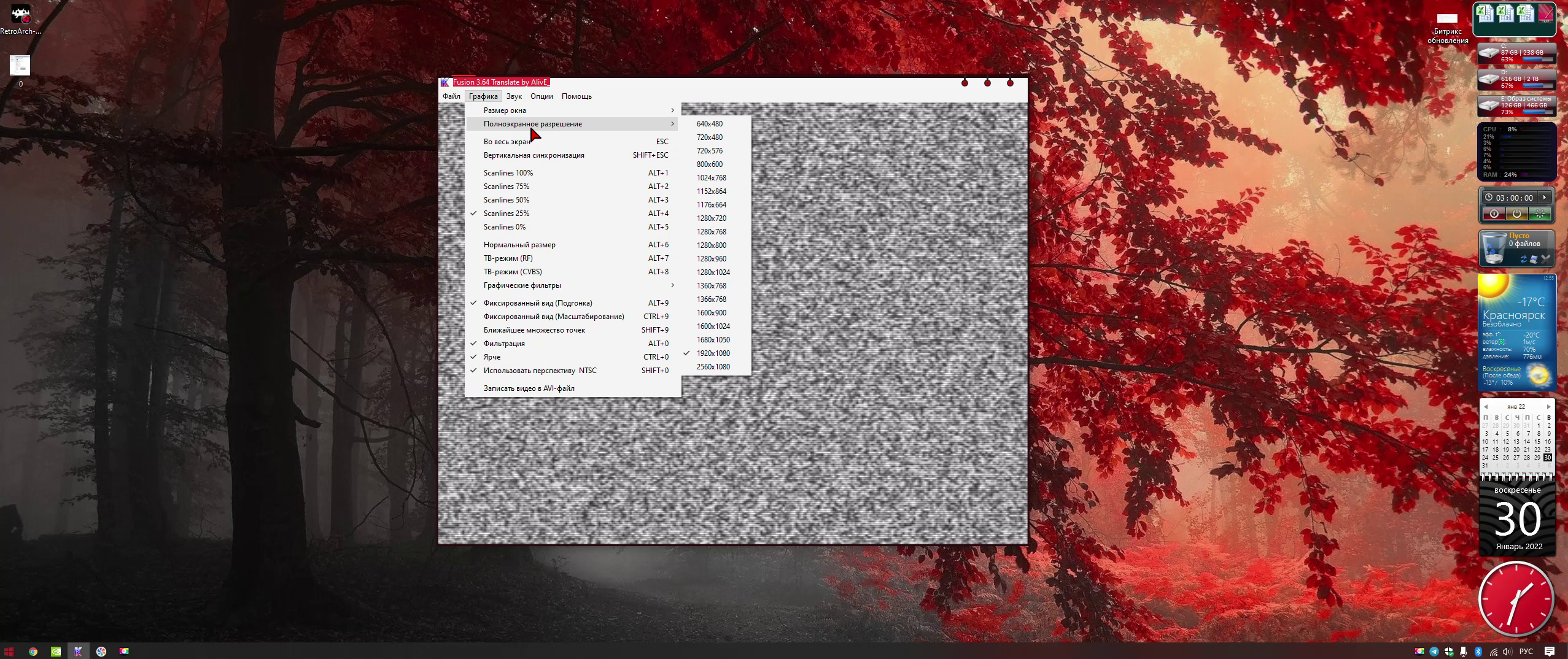Open the Помощь menu

pos(576,96)
